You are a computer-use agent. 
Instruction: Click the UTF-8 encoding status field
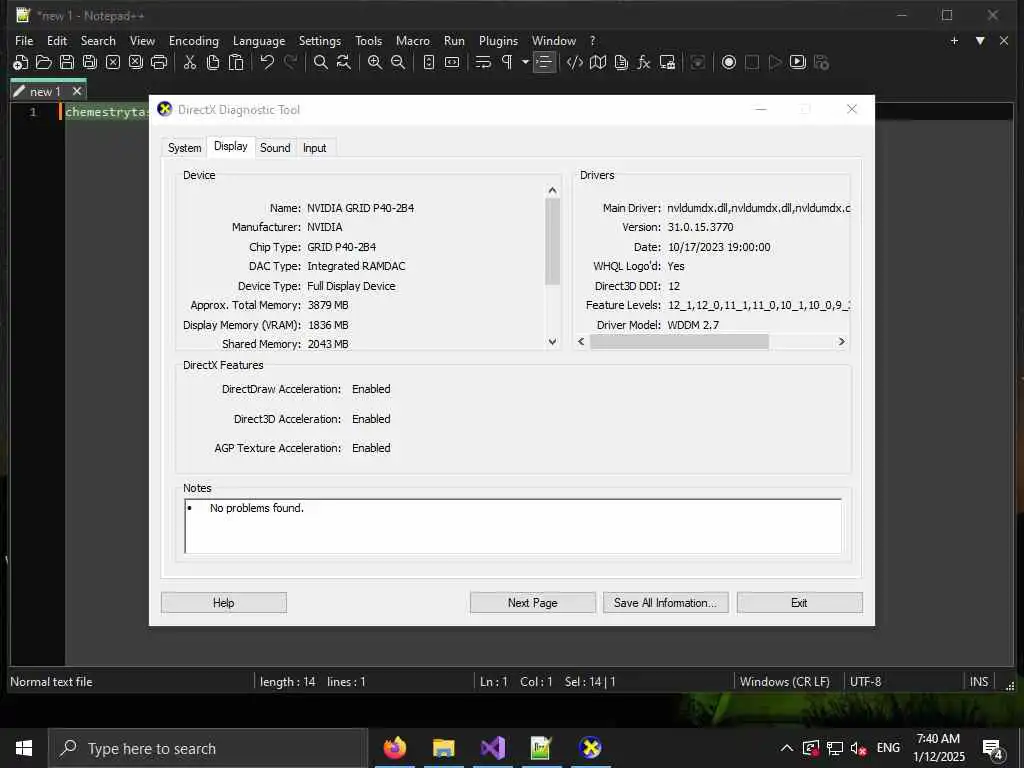coord(865,682)
